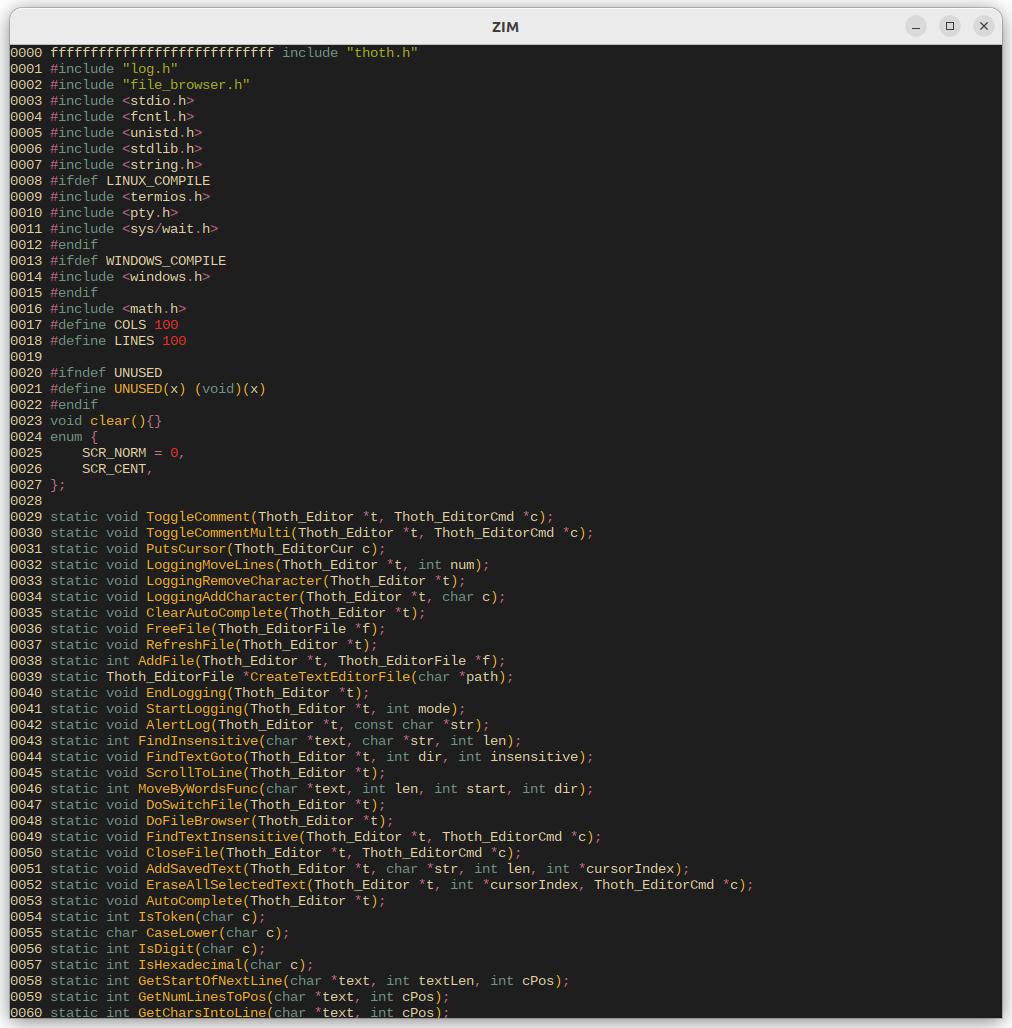This screenshot has width=1012, height=1028.
Task: Click AddFile on line 0038
Action: (x=166, y=660)
